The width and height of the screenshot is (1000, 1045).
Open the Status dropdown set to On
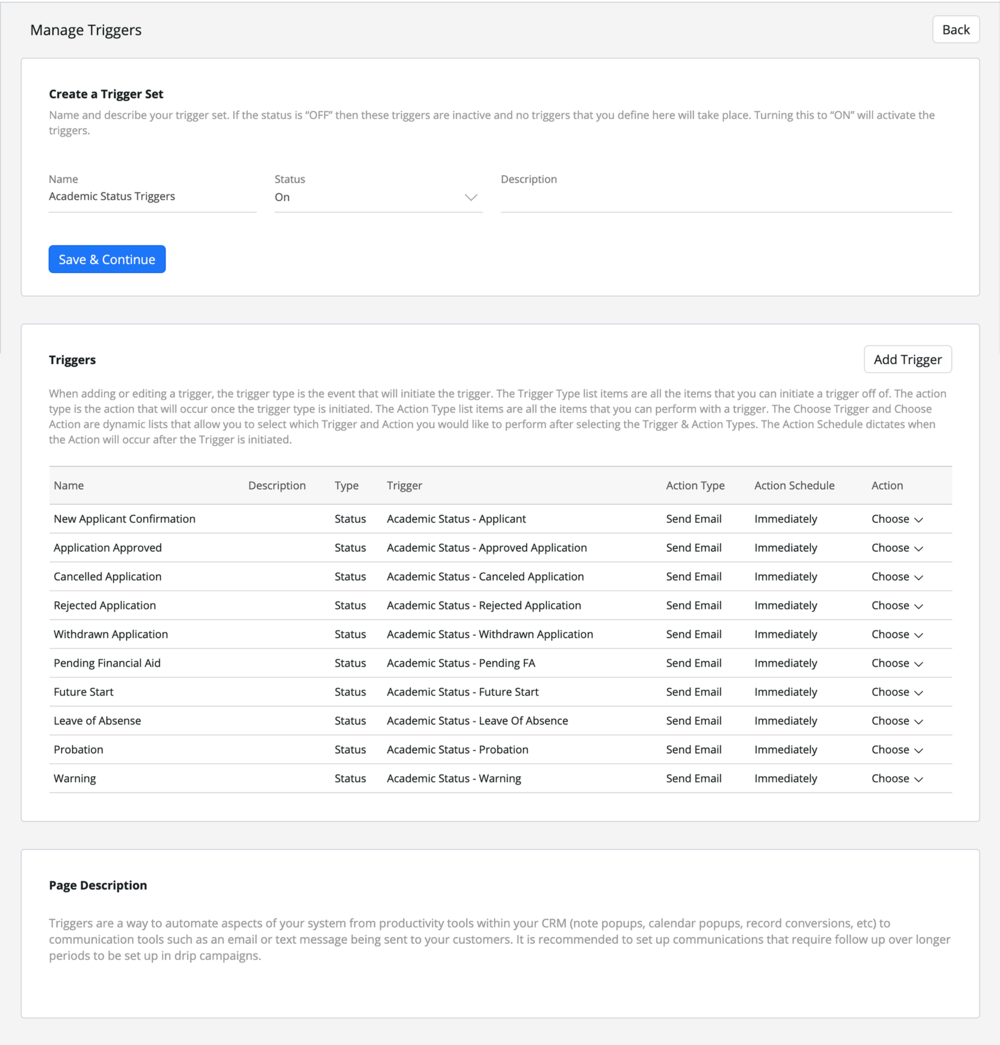(378, 197)
